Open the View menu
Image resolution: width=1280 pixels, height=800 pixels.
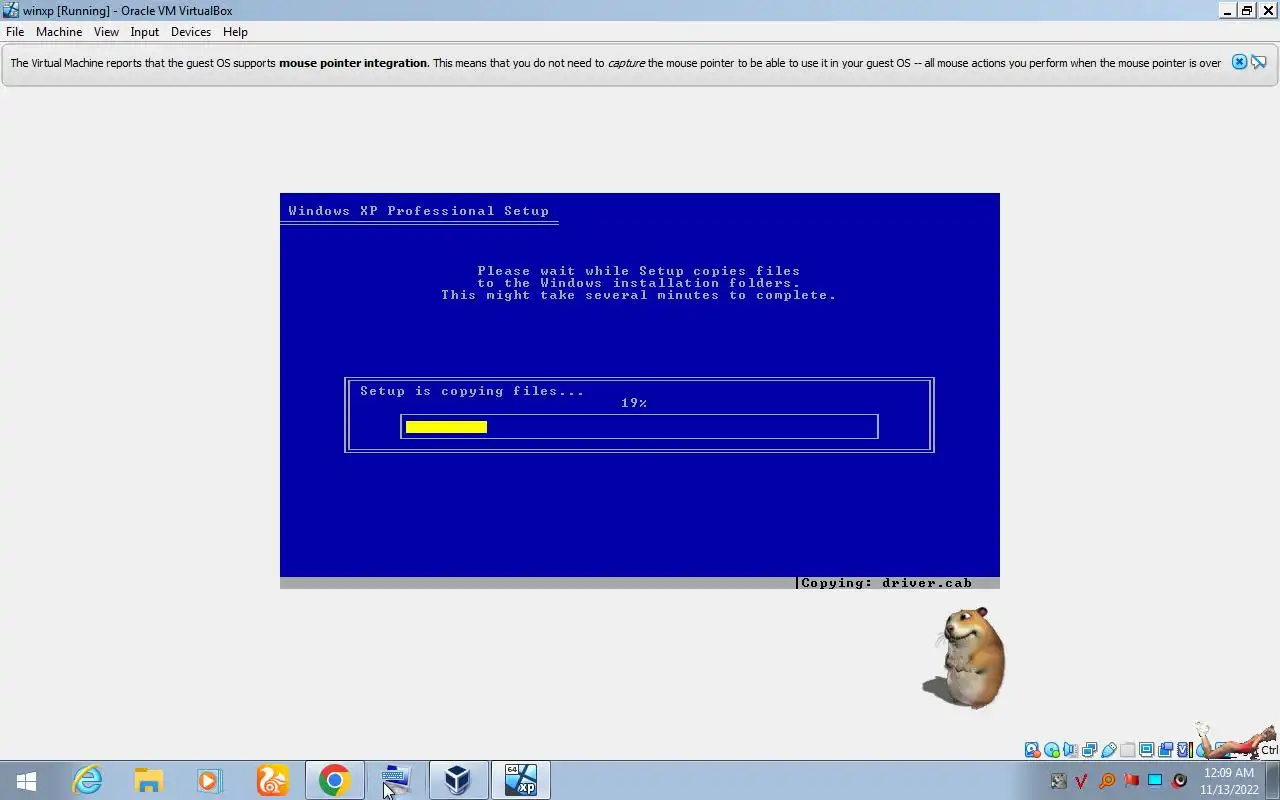[x=106, y=32]
